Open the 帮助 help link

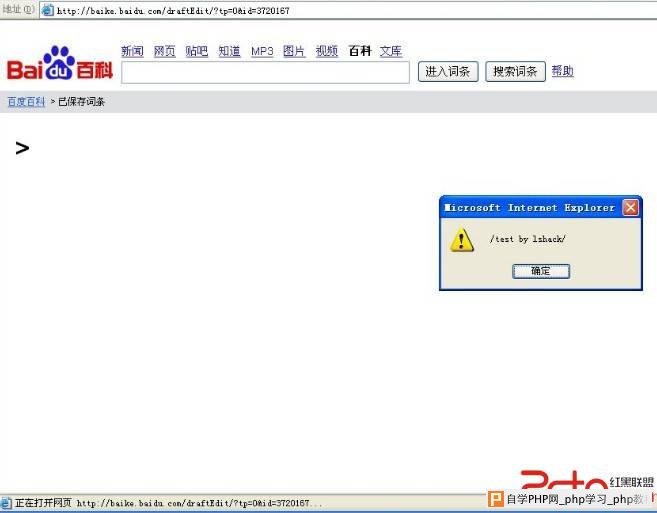(562, 71)
